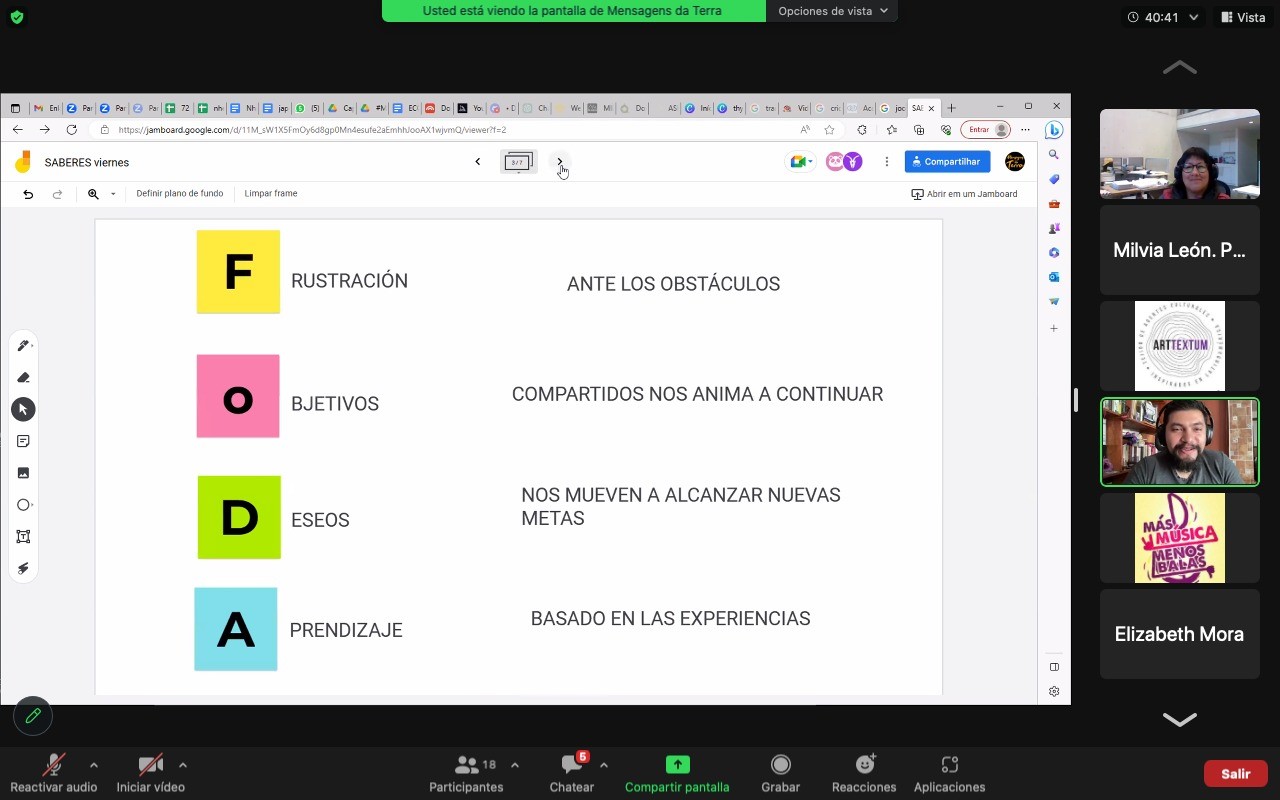Open the Aplicaciones panel
Viewport: 1280px width, 800px height.
click(x=949, y=765)
